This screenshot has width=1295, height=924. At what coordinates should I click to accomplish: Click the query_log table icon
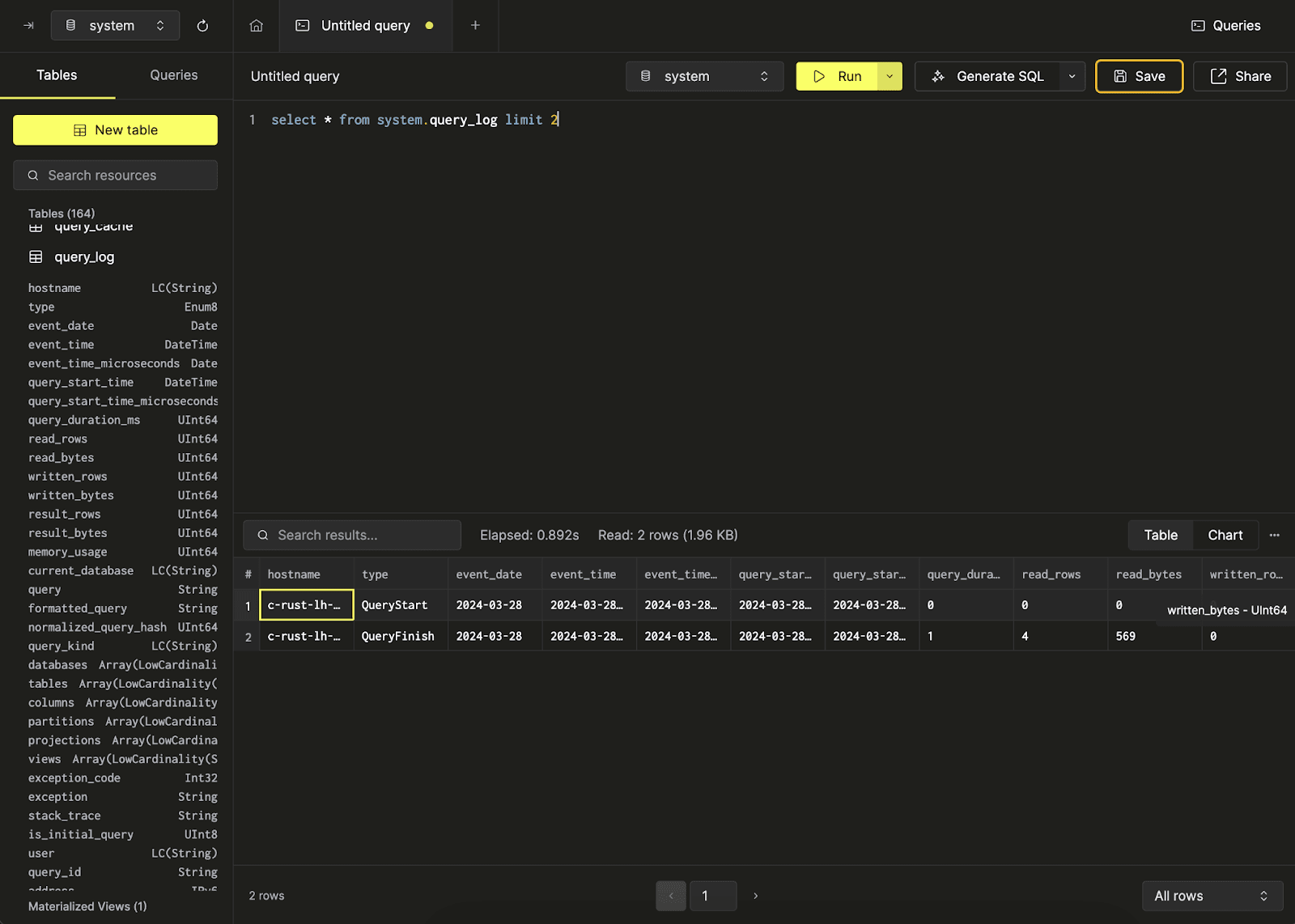[36, 257]
